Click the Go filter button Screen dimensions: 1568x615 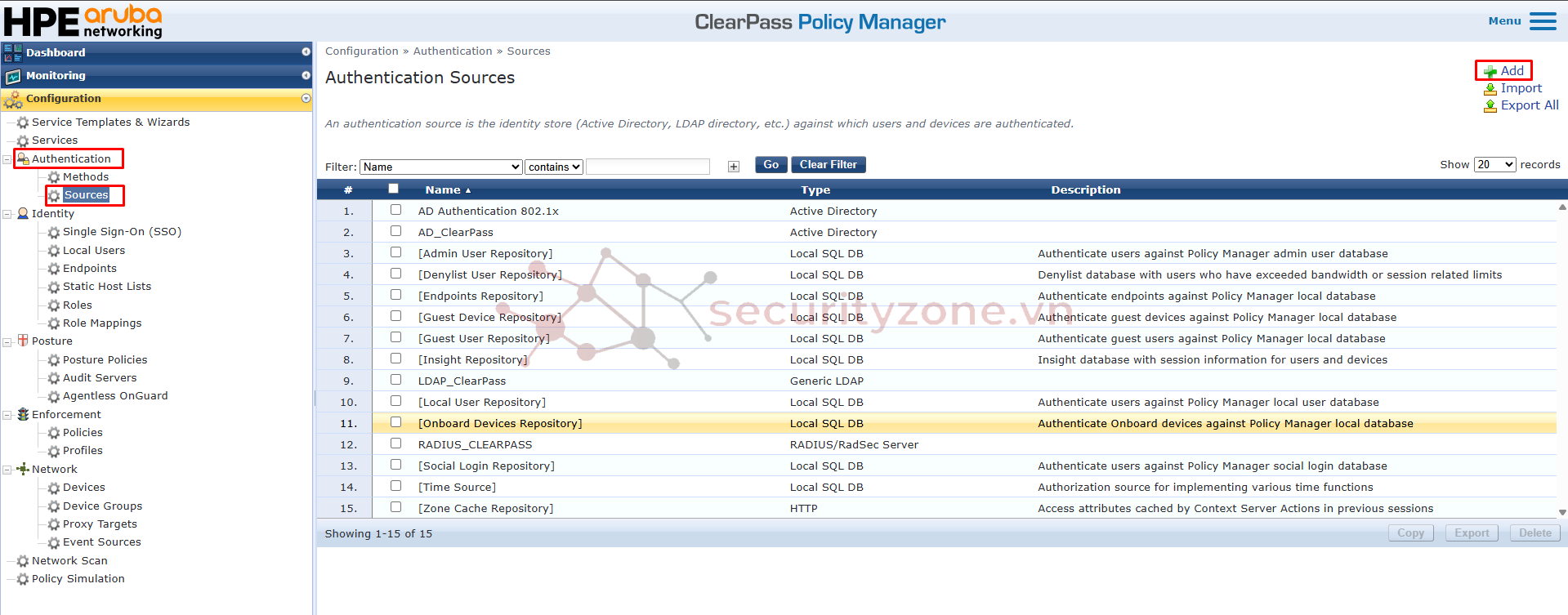[x=771, y=164]
